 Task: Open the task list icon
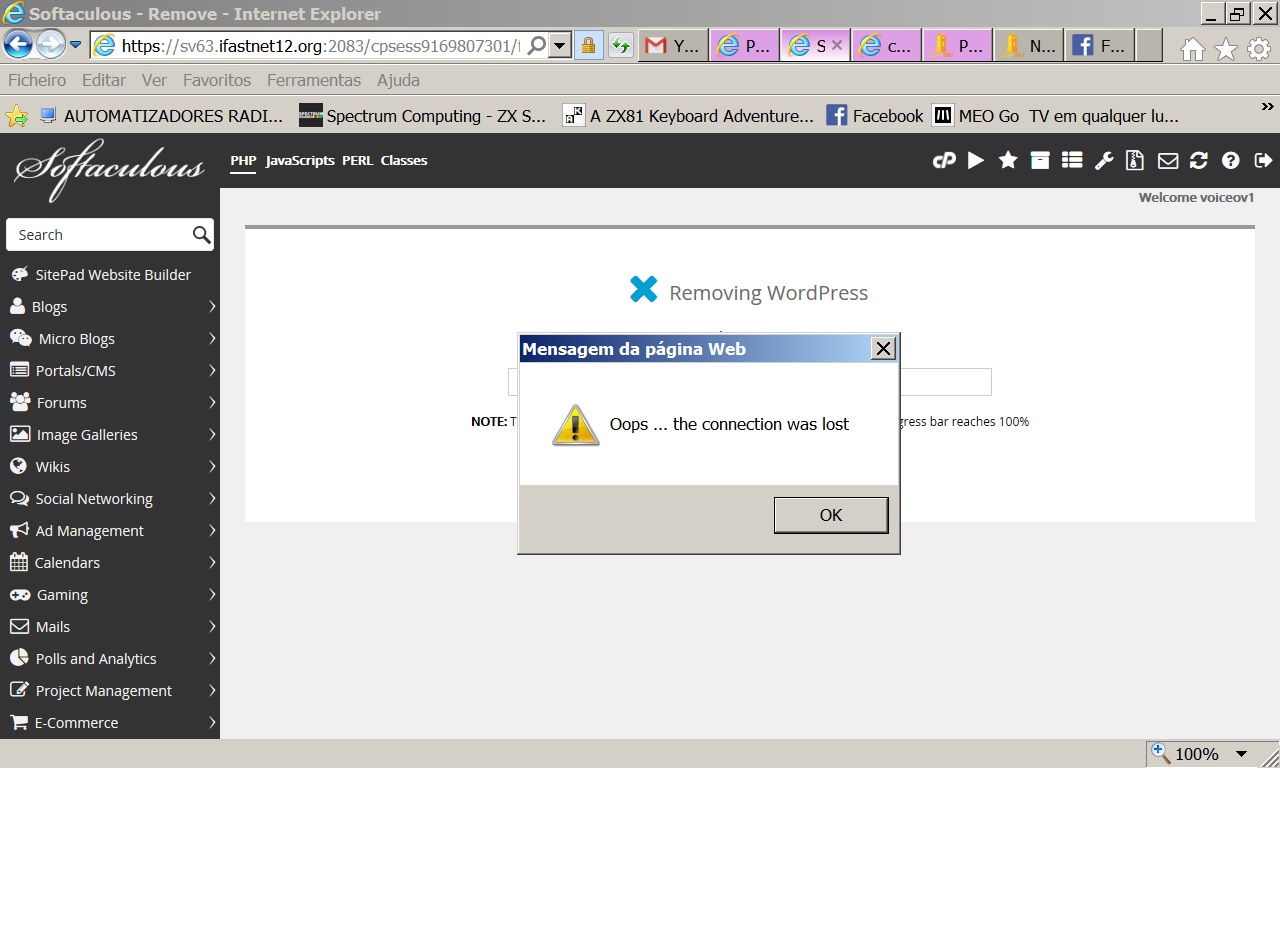click(1072, 160)
